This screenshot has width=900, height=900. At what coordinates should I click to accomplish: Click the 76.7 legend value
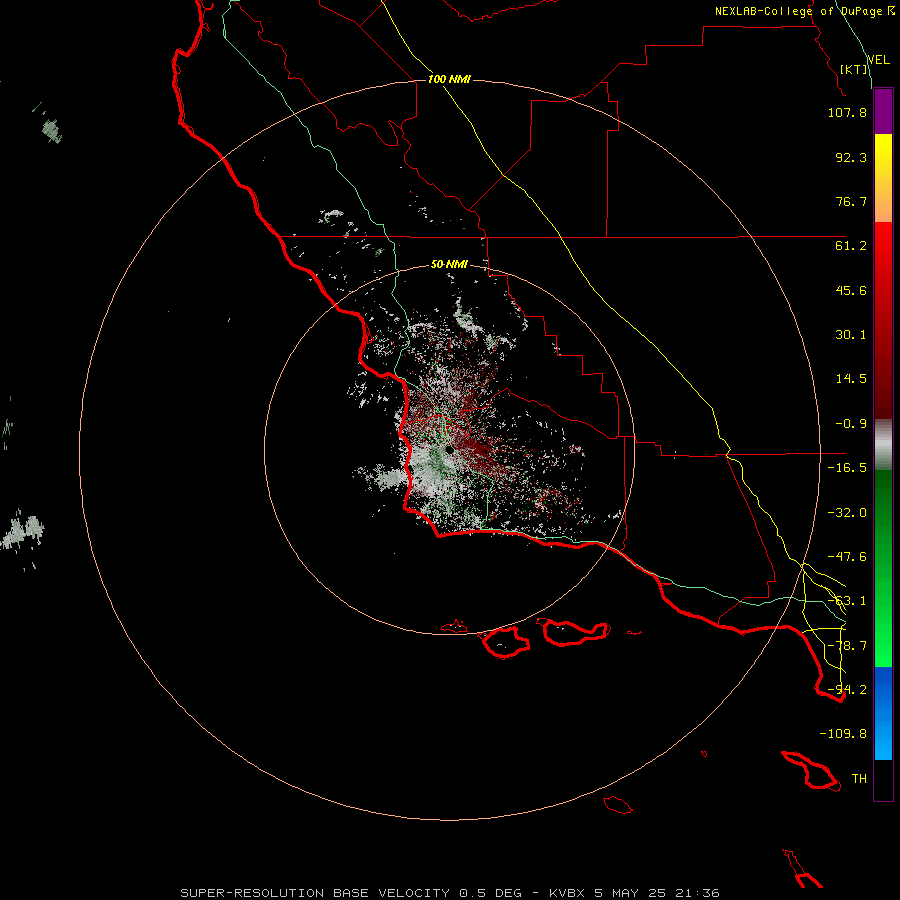tap(851, 201)
